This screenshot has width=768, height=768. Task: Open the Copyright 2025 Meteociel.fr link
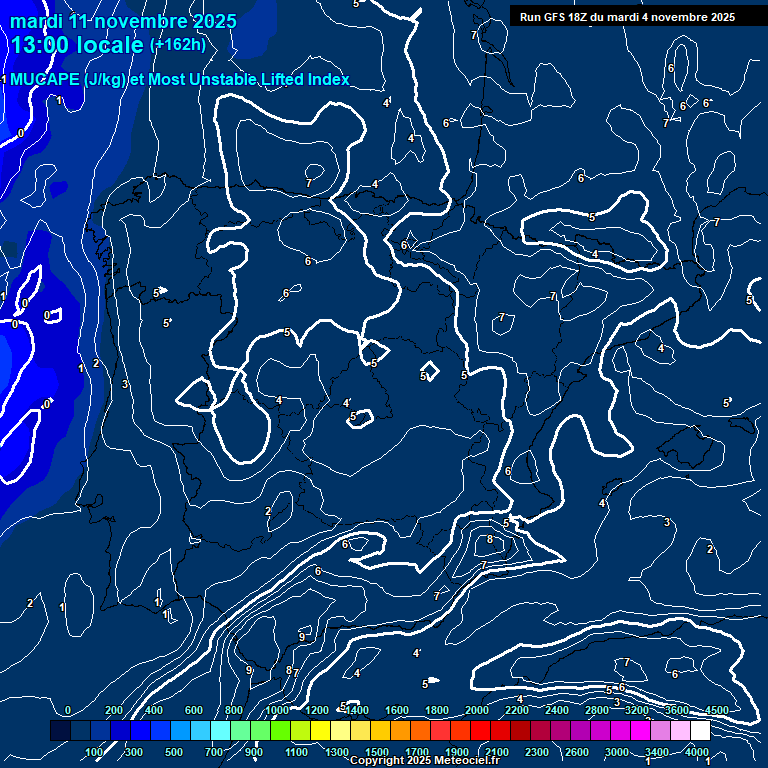pos(424,761)
